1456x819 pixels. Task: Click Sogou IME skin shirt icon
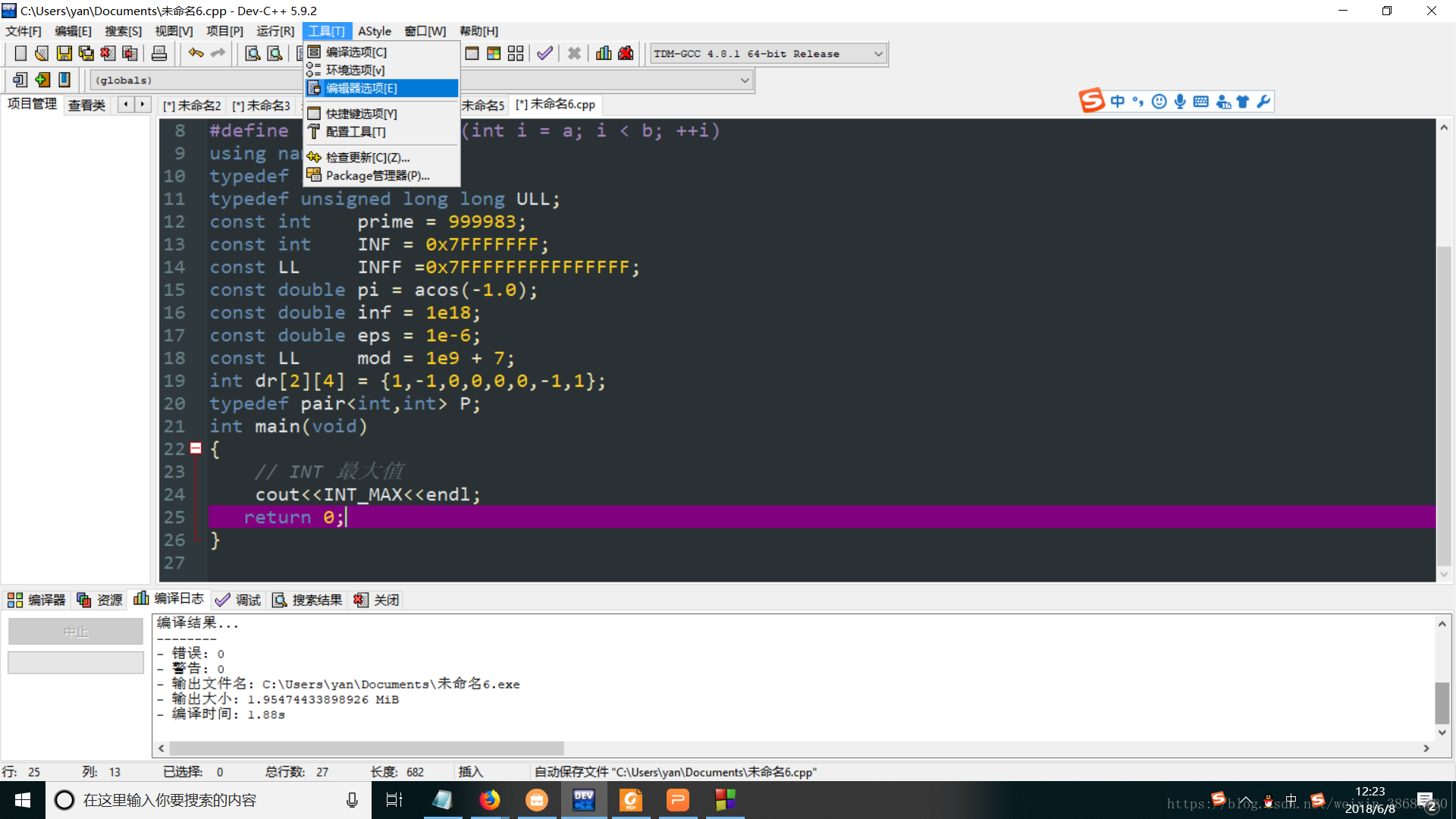click(1242, 102)
